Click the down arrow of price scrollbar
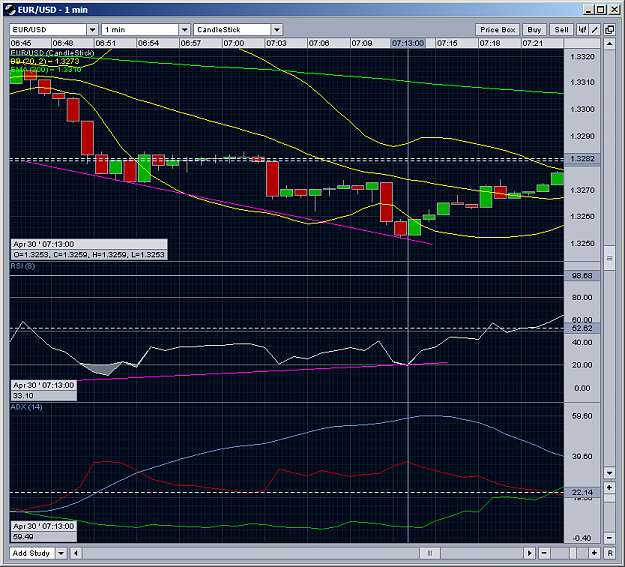This screenshot has width=625, height=567. [x=609, y=473]
